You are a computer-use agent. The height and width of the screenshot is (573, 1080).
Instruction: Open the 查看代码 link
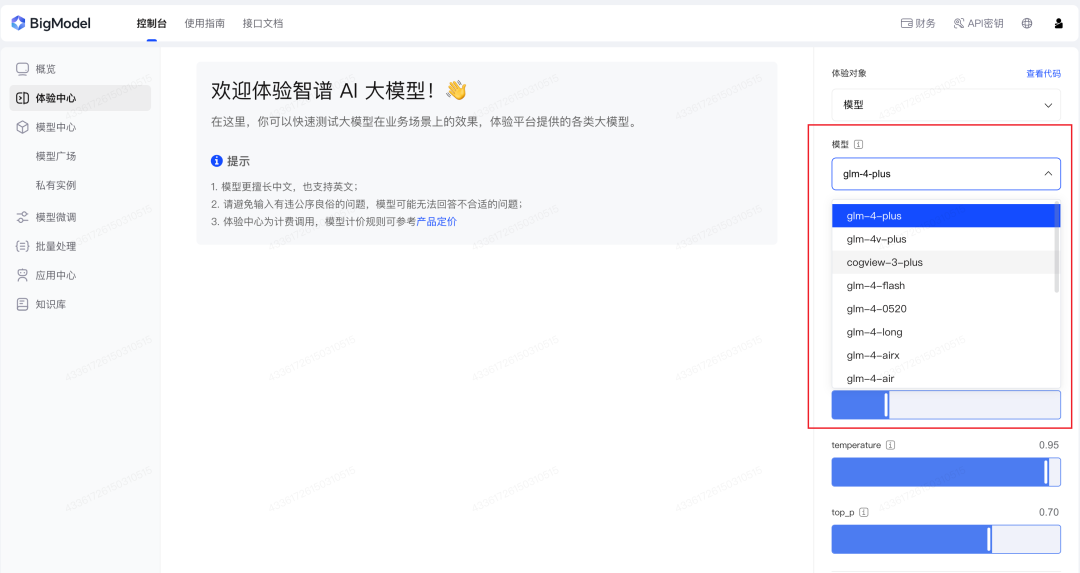[x=1043, y=74]
